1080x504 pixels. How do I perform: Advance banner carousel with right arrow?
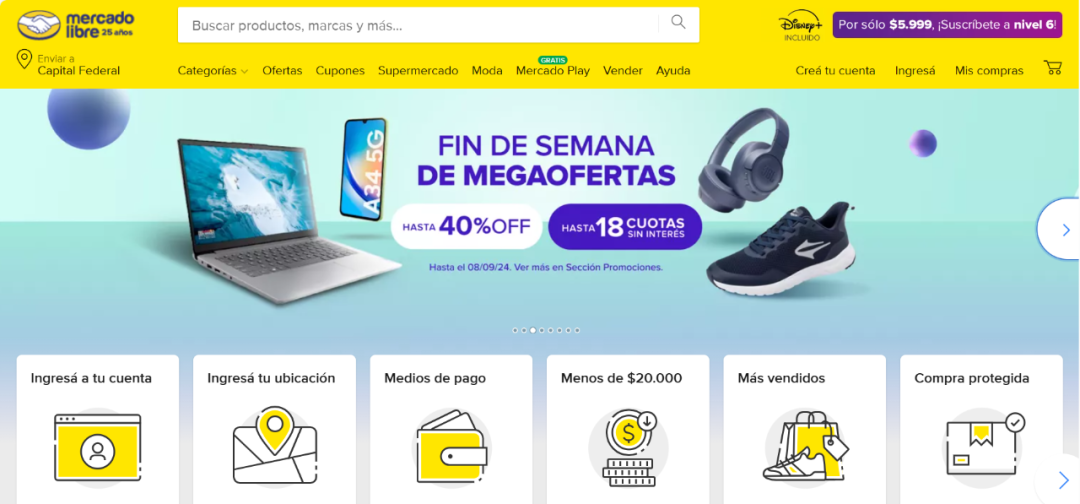pos(1061,229)
